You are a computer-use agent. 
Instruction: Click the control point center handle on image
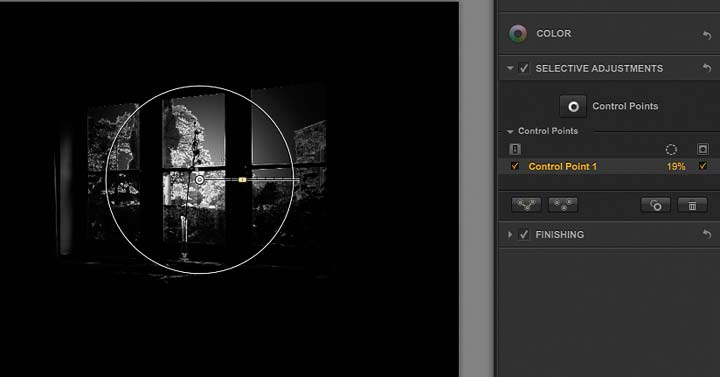[x=199, y=180]
